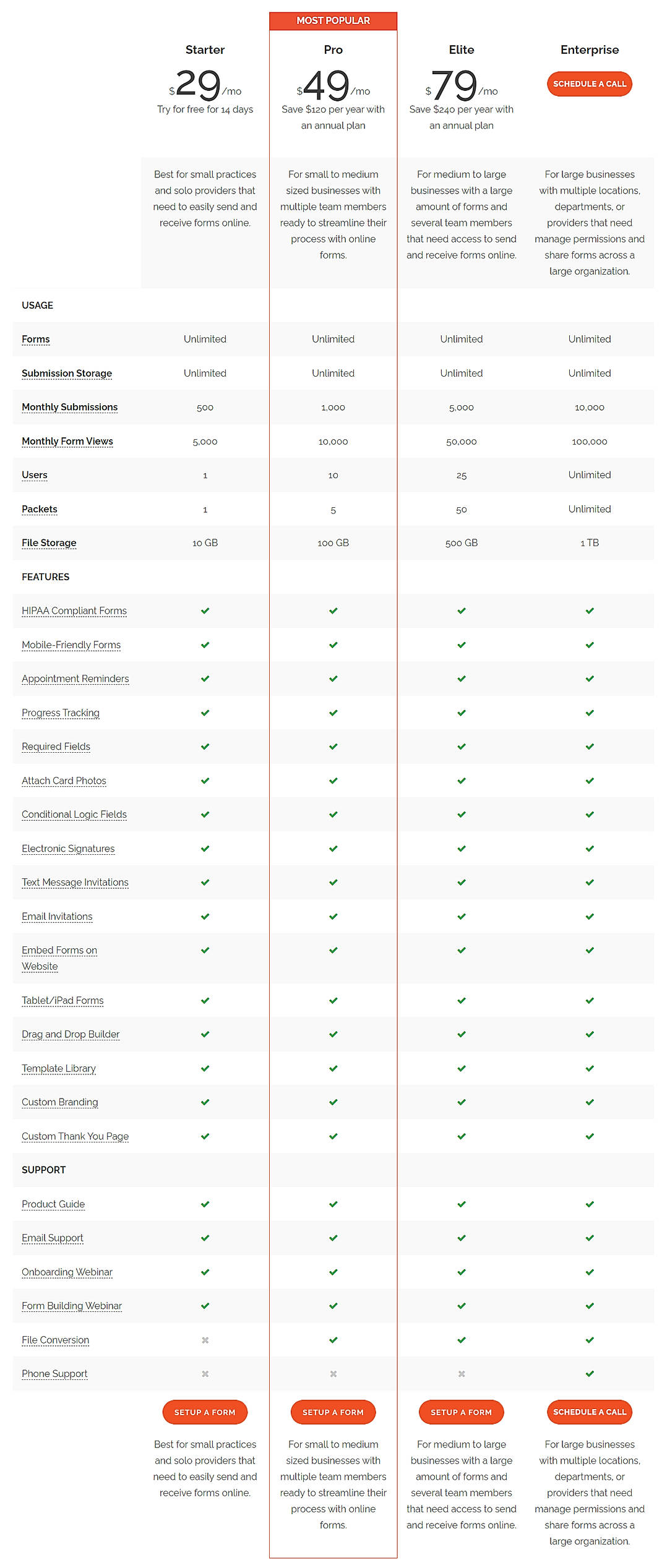Image resolution: width=662 pixels, height=1568 pixels.
Task: Click the Enterprise checkmark for Custom Branding
Action: pyautogui.click(x=589, y=1102)
